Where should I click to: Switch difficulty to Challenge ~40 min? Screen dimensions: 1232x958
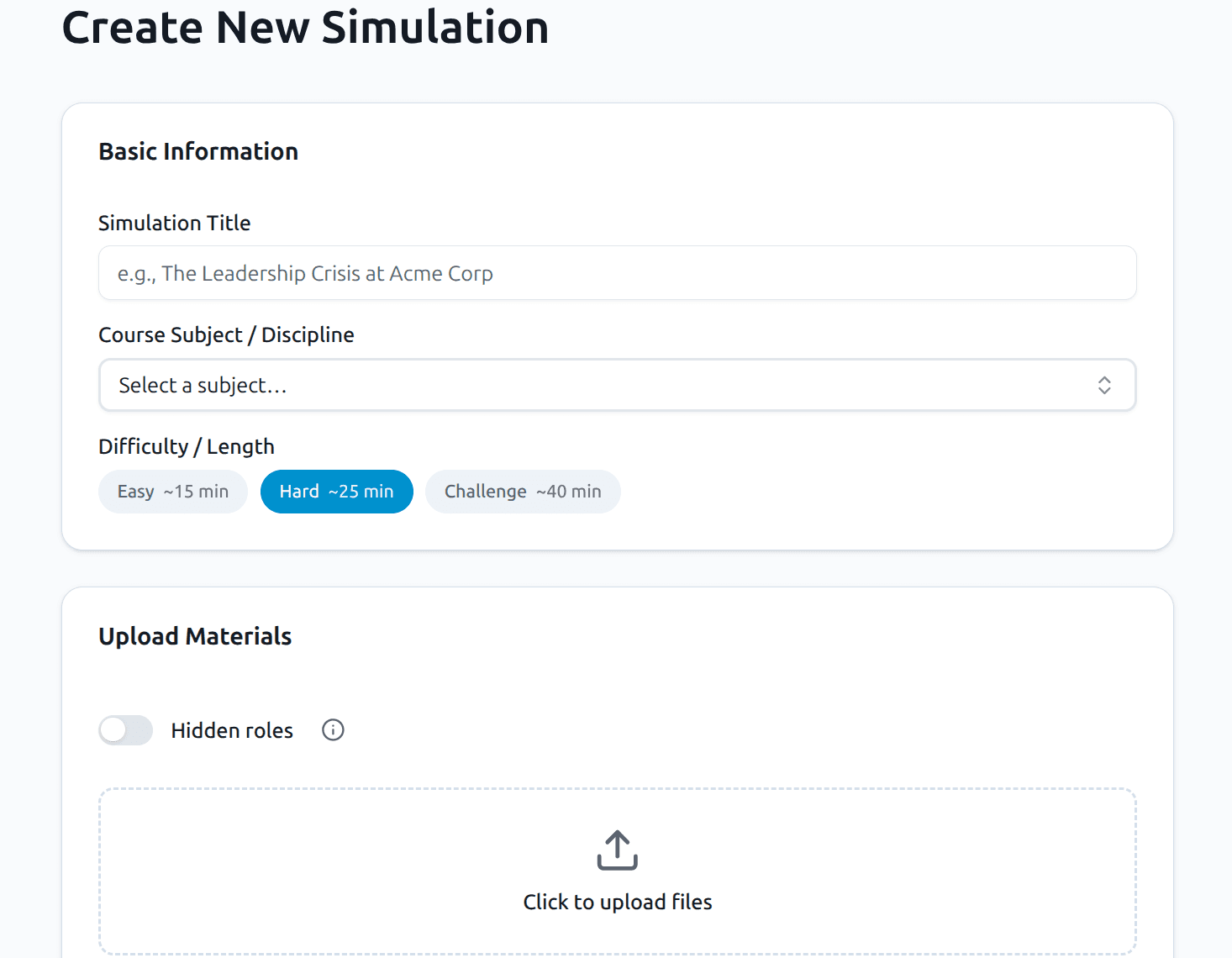pos(523,492)
